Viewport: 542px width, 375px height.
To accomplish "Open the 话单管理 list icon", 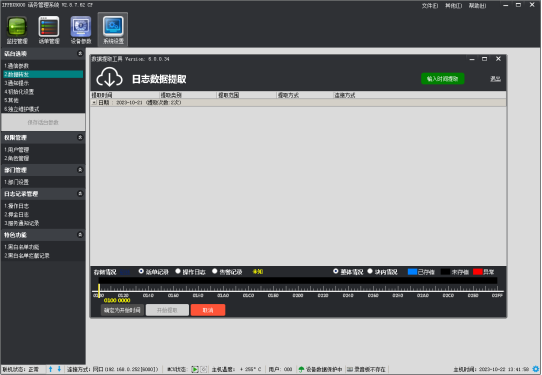I will pos(49,27).
